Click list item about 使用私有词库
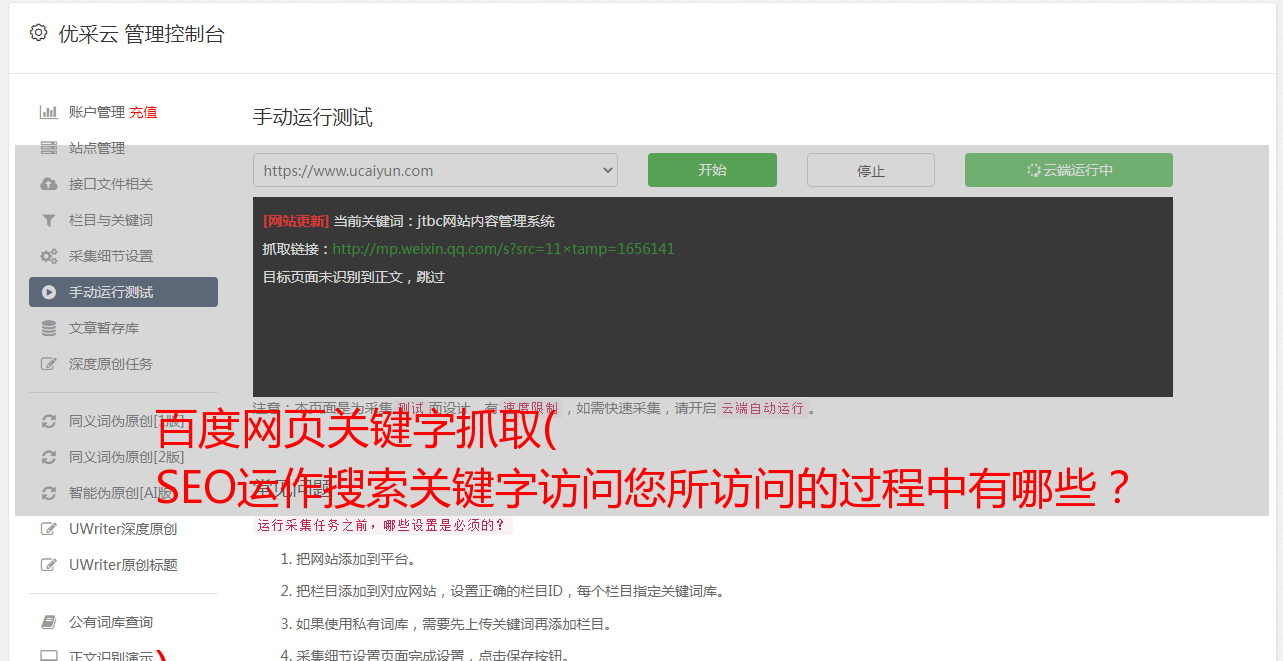The height and width of the screenshot is (661, 1283). (453, 624)
